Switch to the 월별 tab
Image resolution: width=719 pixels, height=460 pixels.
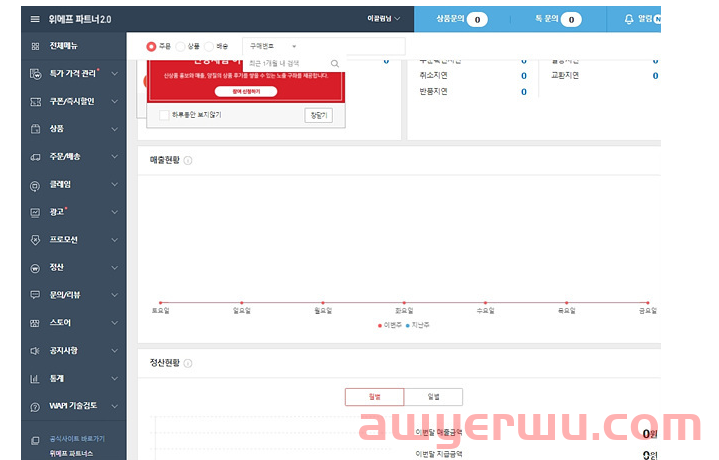(375, 397)
